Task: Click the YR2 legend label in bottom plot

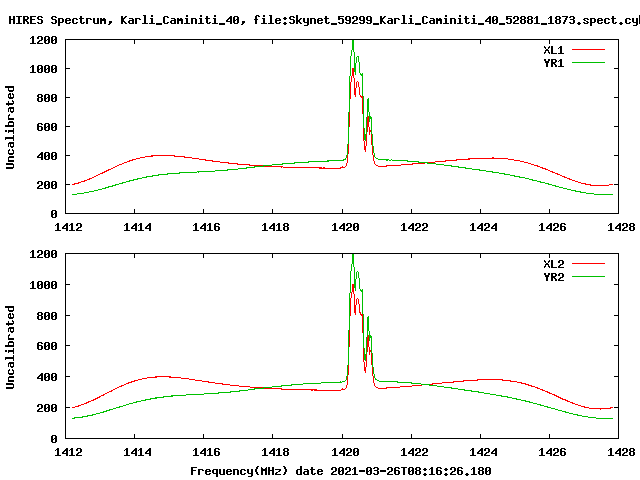Action: pyautogui.click(x=553, y=277)
